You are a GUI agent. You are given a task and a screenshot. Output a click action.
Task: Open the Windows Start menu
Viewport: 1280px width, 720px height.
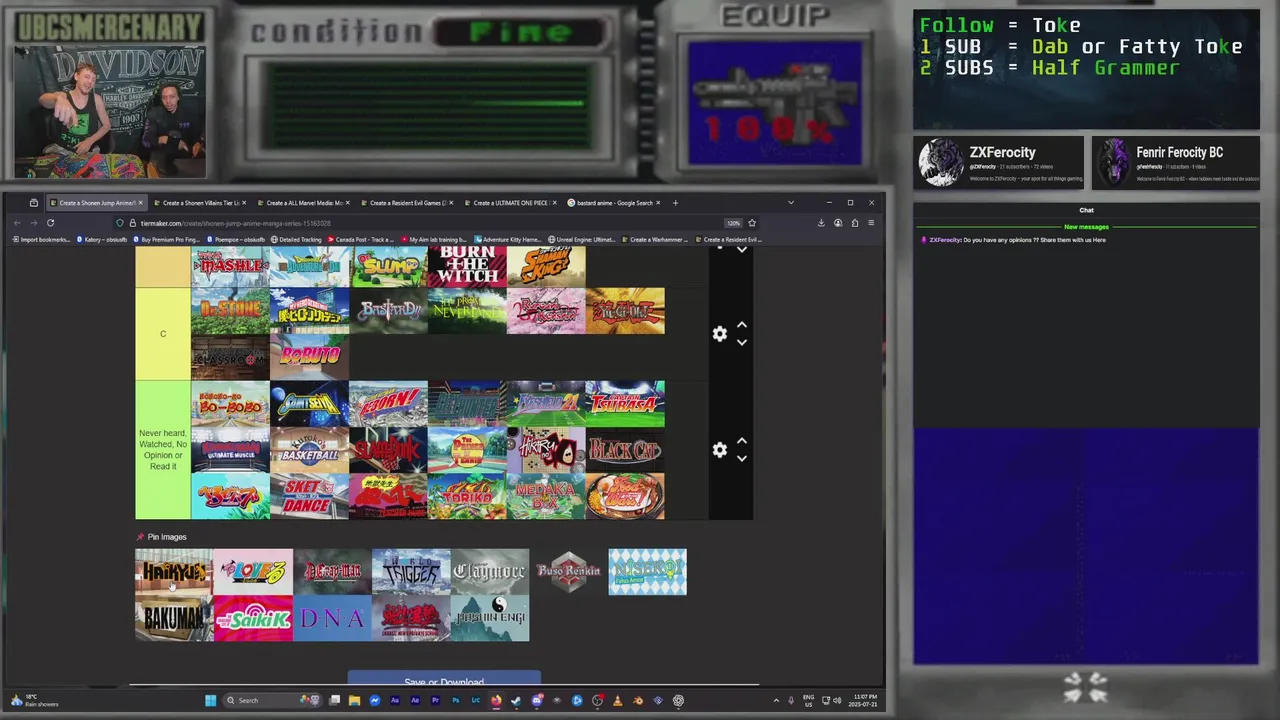pos(210,700)
